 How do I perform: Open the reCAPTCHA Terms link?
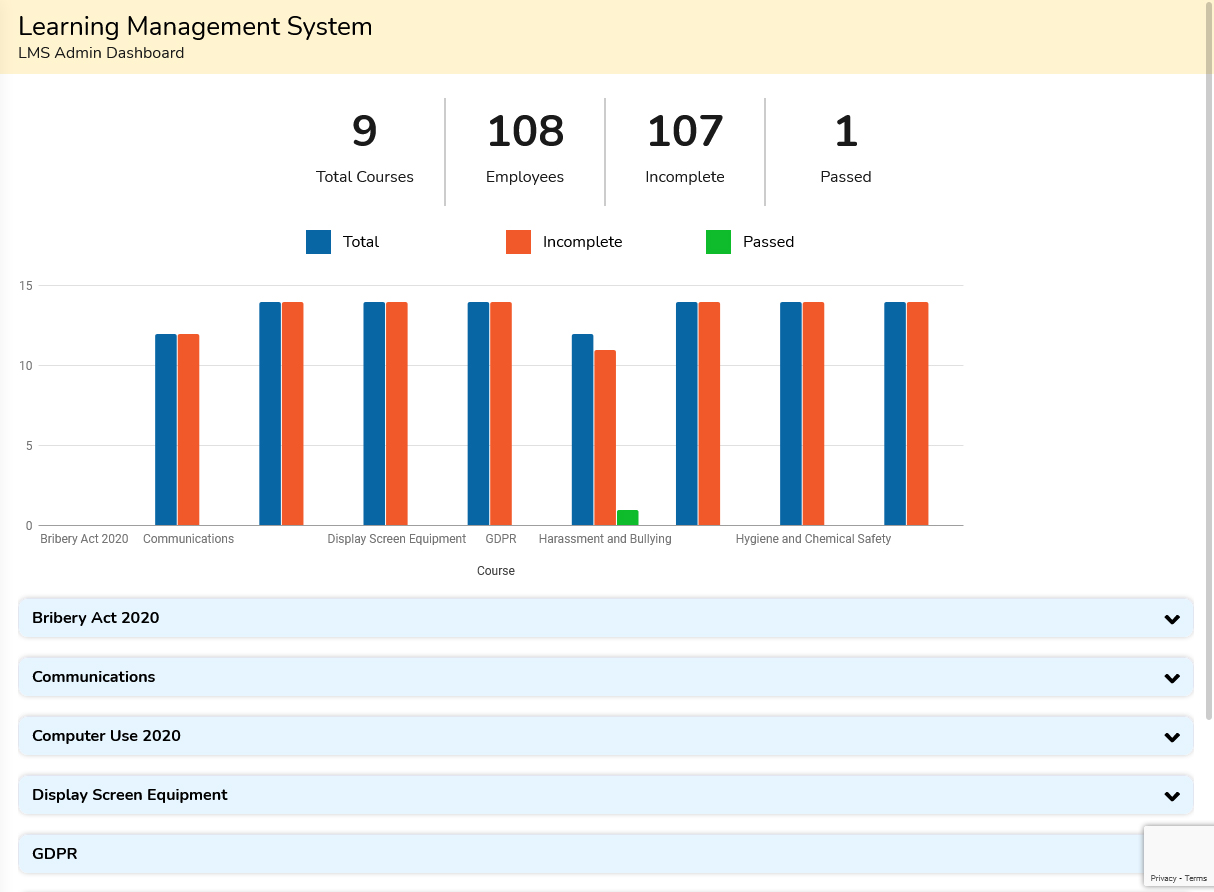pos(1196,878)
